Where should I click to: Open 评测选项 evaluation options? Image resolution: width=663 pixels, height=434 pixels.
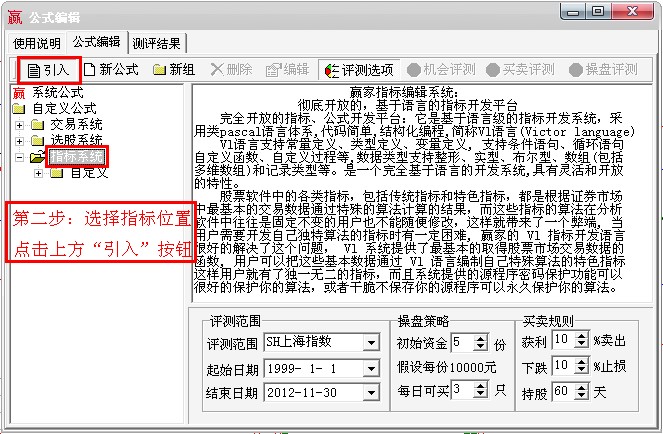click(x=358, y=70)
